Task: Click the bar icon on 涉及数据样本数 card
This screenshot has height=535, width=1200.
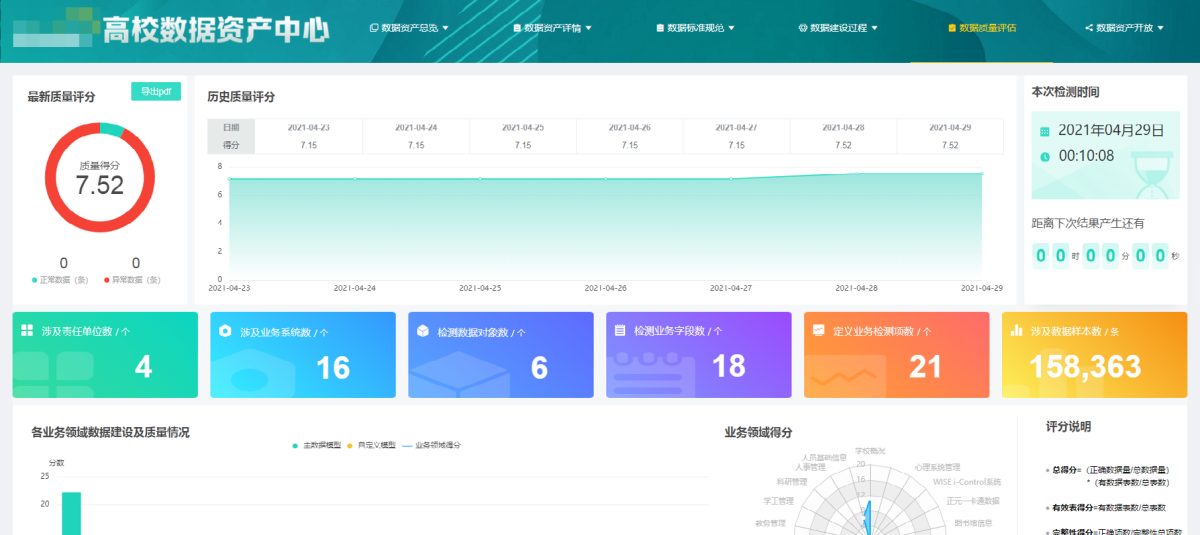Action: point(1016,329)
